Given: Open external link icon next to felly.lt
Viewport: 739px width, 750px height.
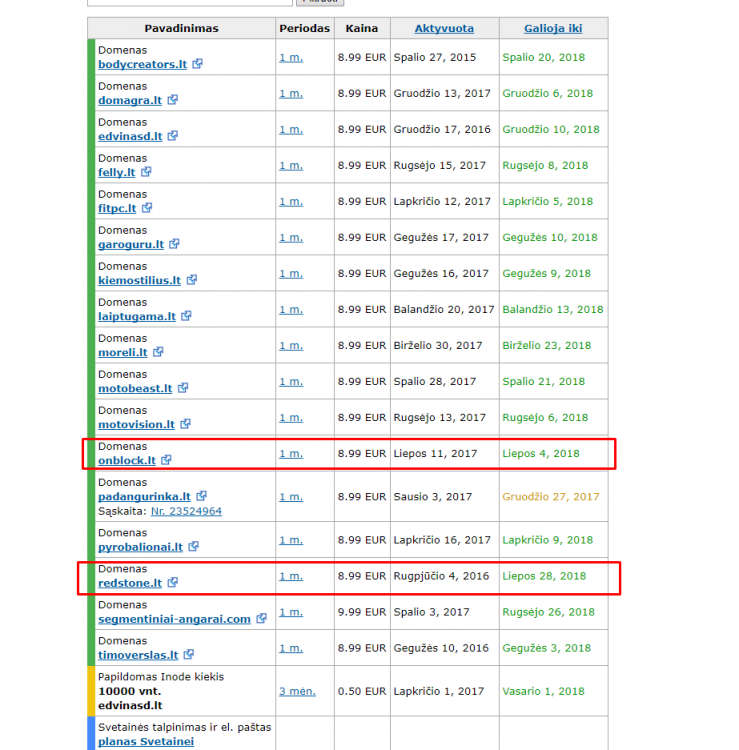Looking at the screenshot, I should click(146, 172).
